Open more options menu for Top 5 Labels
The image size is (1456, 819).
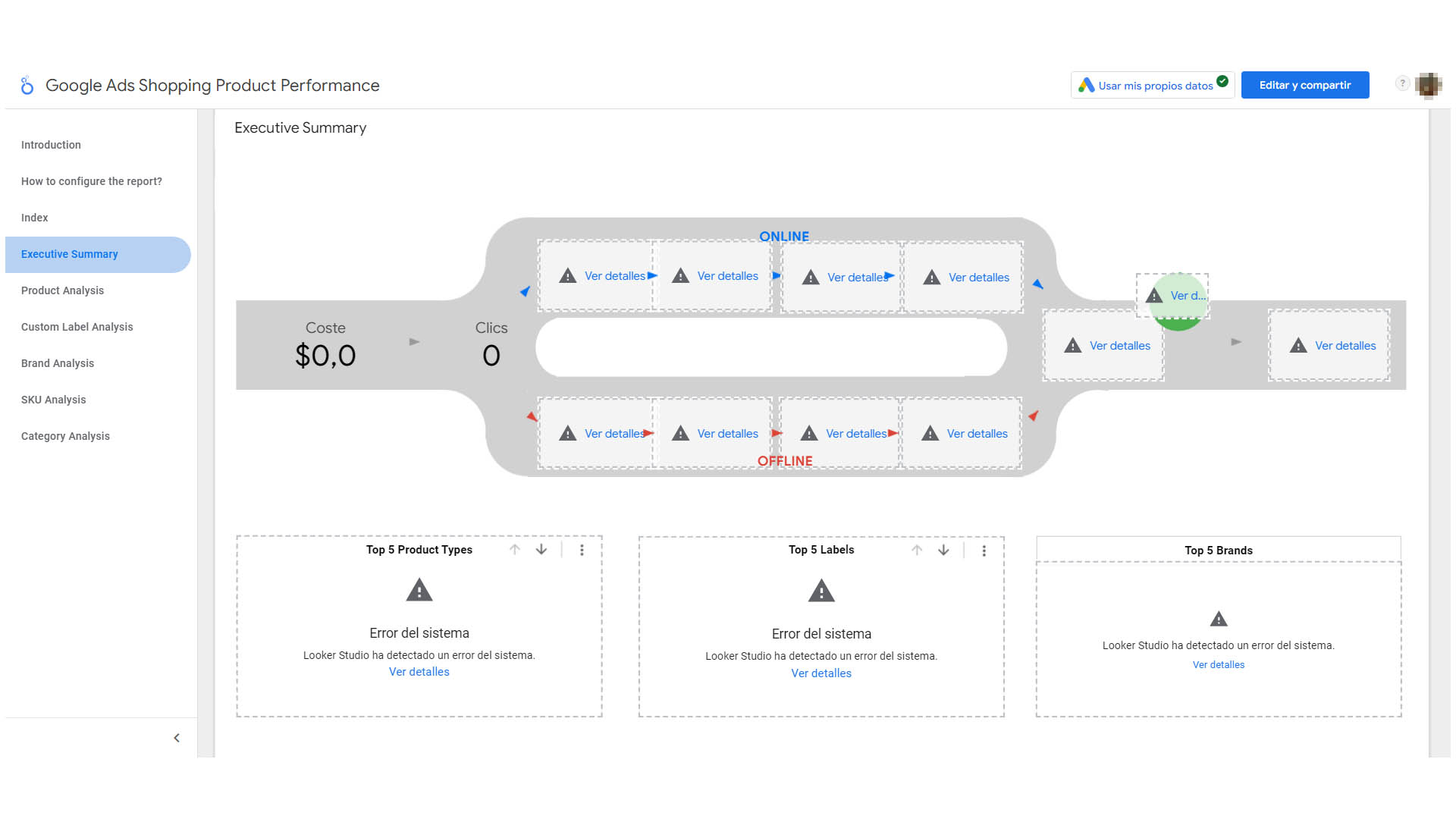984,551
